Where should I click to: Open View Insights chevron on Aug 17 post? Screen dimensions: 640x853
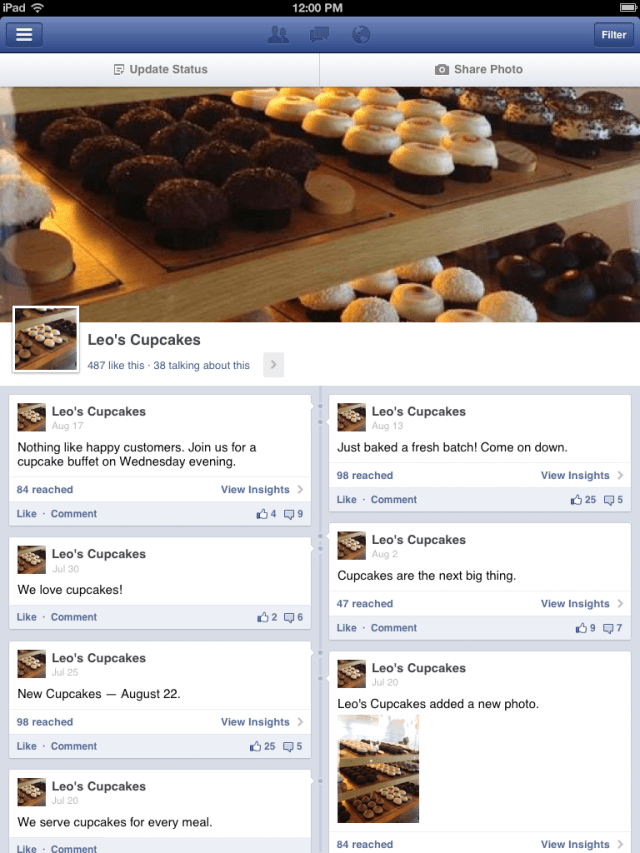[x=300, y=490]
